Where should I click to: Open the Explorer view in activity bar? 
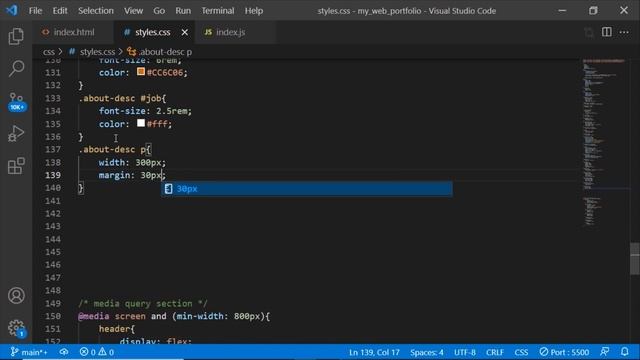16,36
